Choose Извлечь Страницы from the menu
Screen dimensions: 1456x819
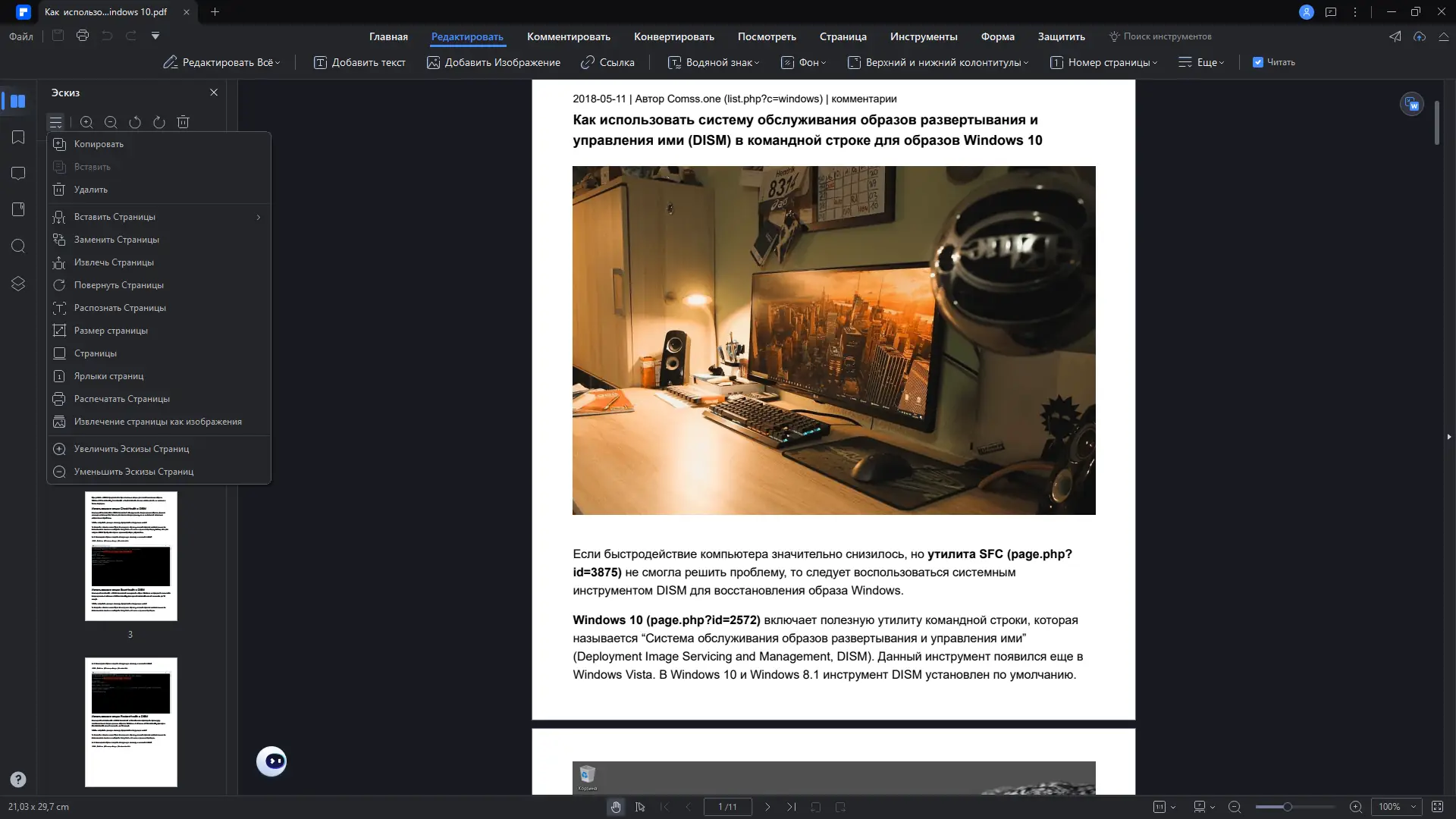[114, 262]
